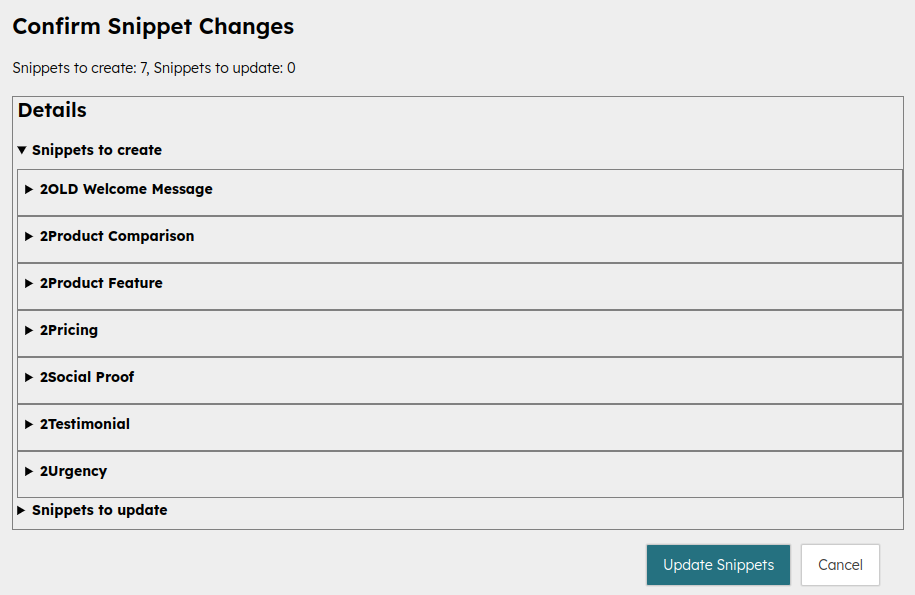Screen dimensions: 915x595
Task: Expand the 2Pricing disclosure arrow
Action: point(29,330)
